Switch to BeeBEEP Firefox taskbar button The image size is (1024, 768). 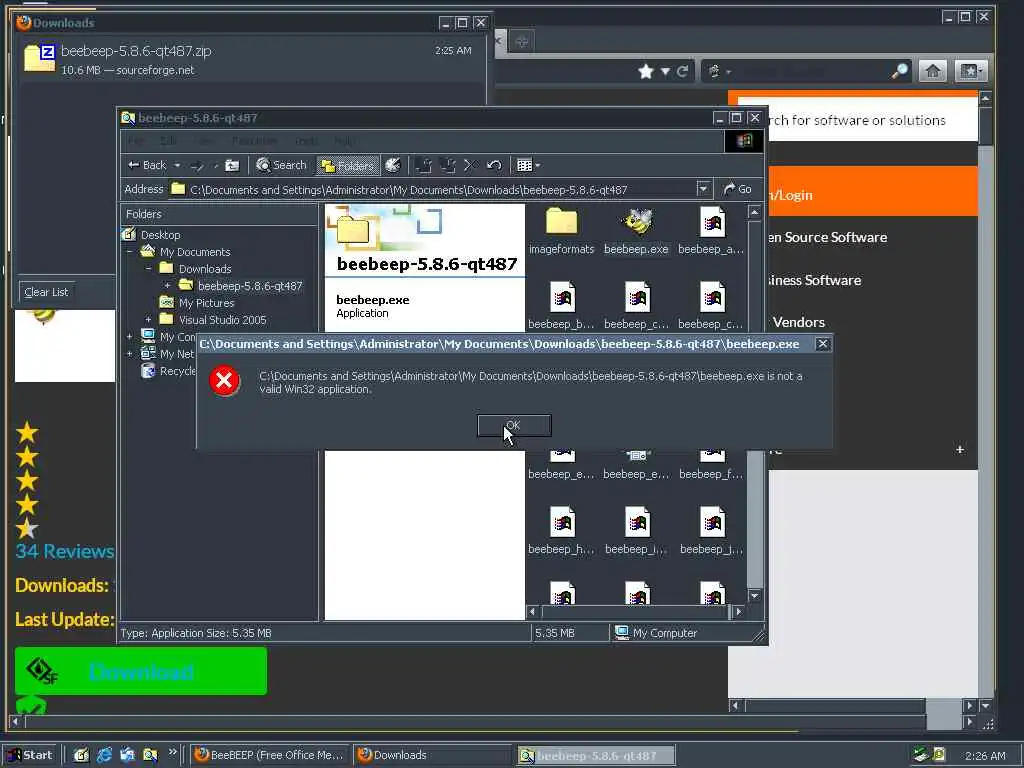270,756
